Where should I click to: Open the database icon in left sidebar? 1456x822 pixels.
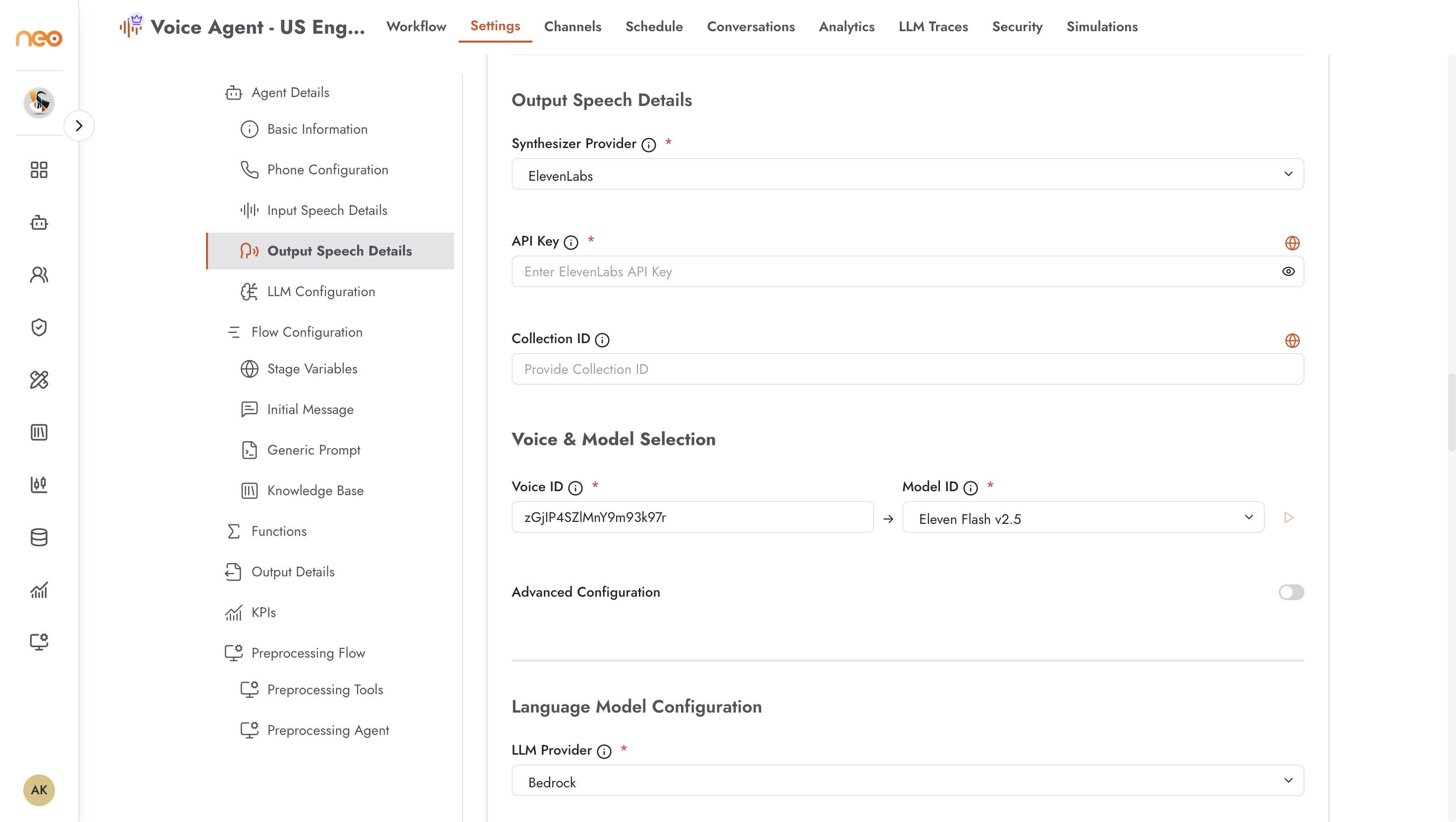point(39,537)
